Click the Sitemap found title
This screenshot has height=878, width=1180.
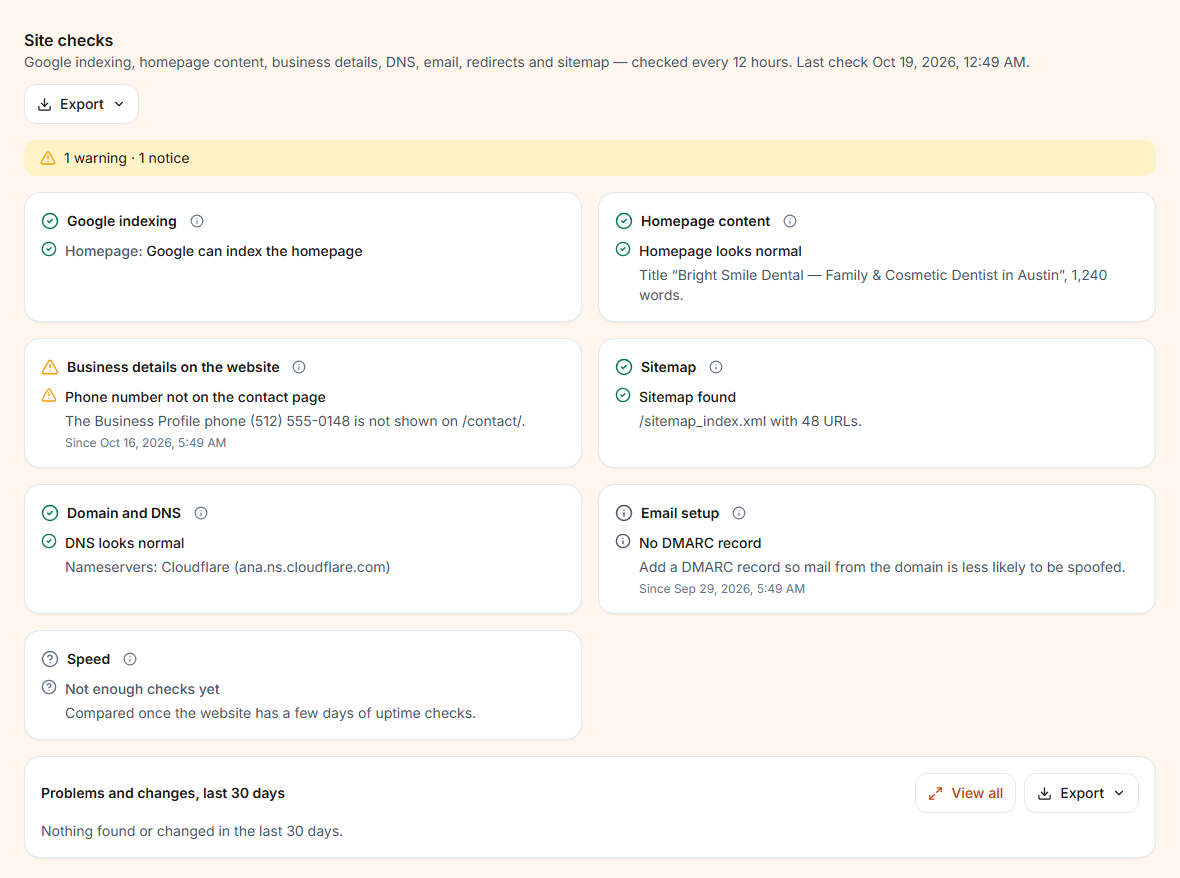[x=687, y=397]
